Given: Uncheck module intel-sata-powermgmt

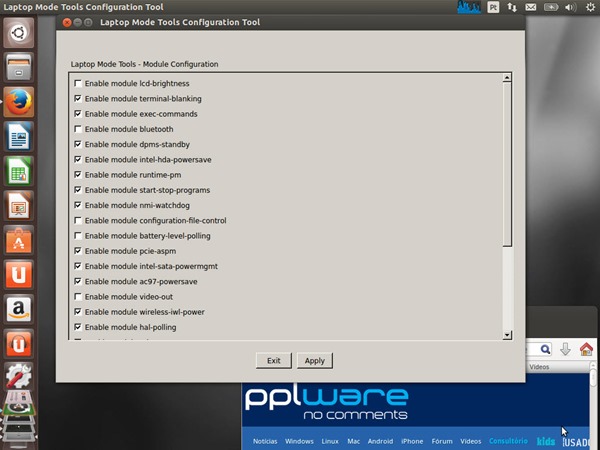Looking at the screenshot, I should coord(78,266).
